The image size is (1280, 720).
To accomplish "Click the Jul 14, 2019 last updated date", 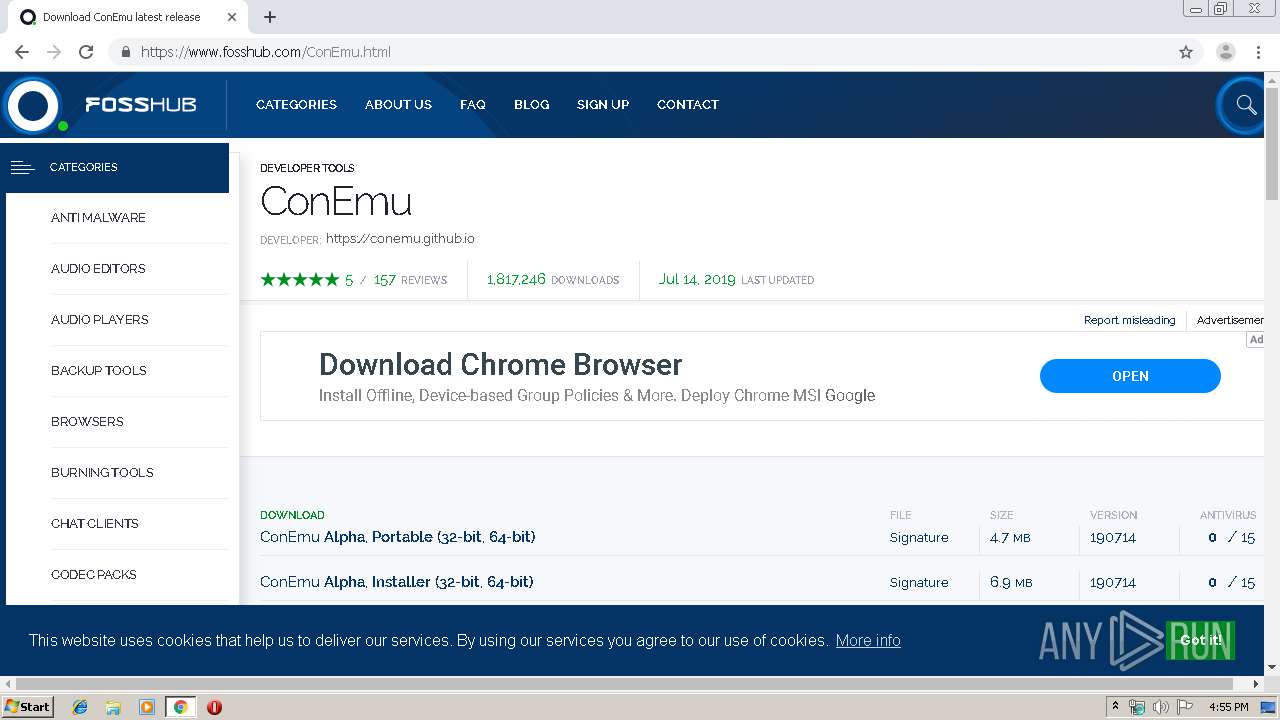I will [x=697, y=279].
